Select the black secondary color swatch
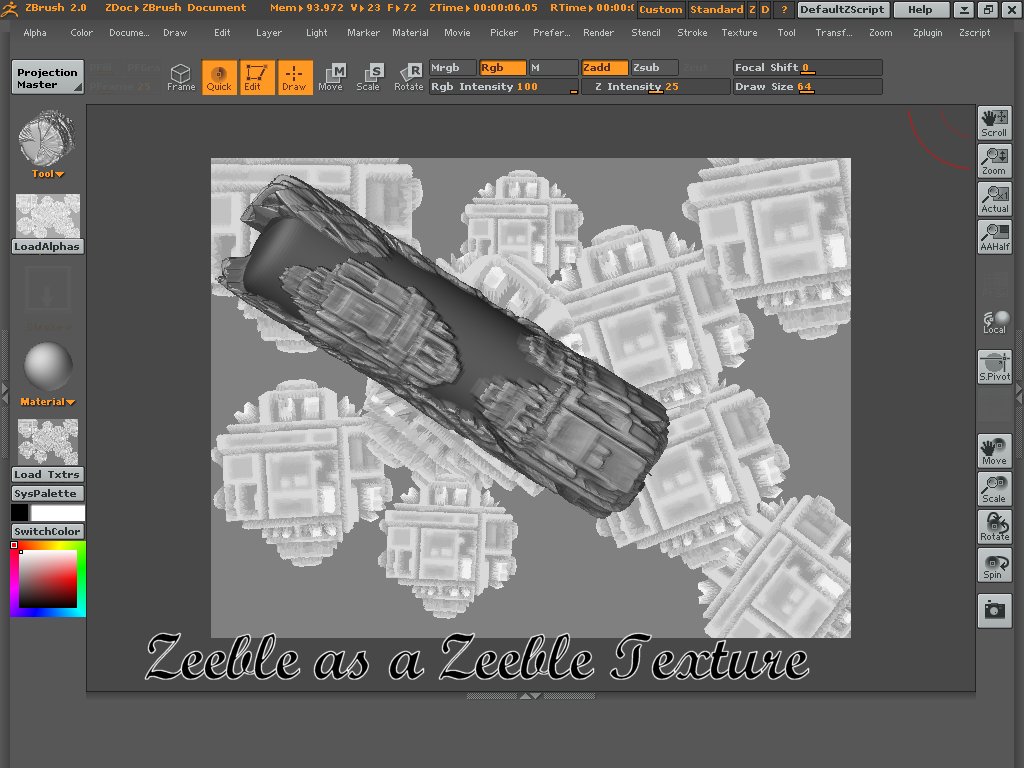 tap(20, 513)
